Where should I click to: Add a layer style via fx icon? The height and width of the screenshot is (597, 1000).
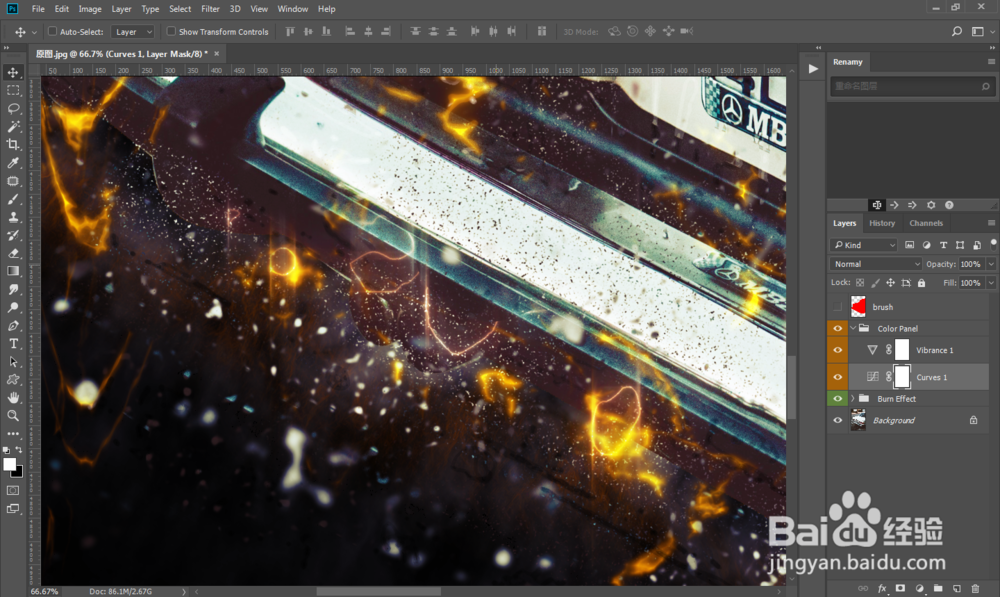click(882, 588)
